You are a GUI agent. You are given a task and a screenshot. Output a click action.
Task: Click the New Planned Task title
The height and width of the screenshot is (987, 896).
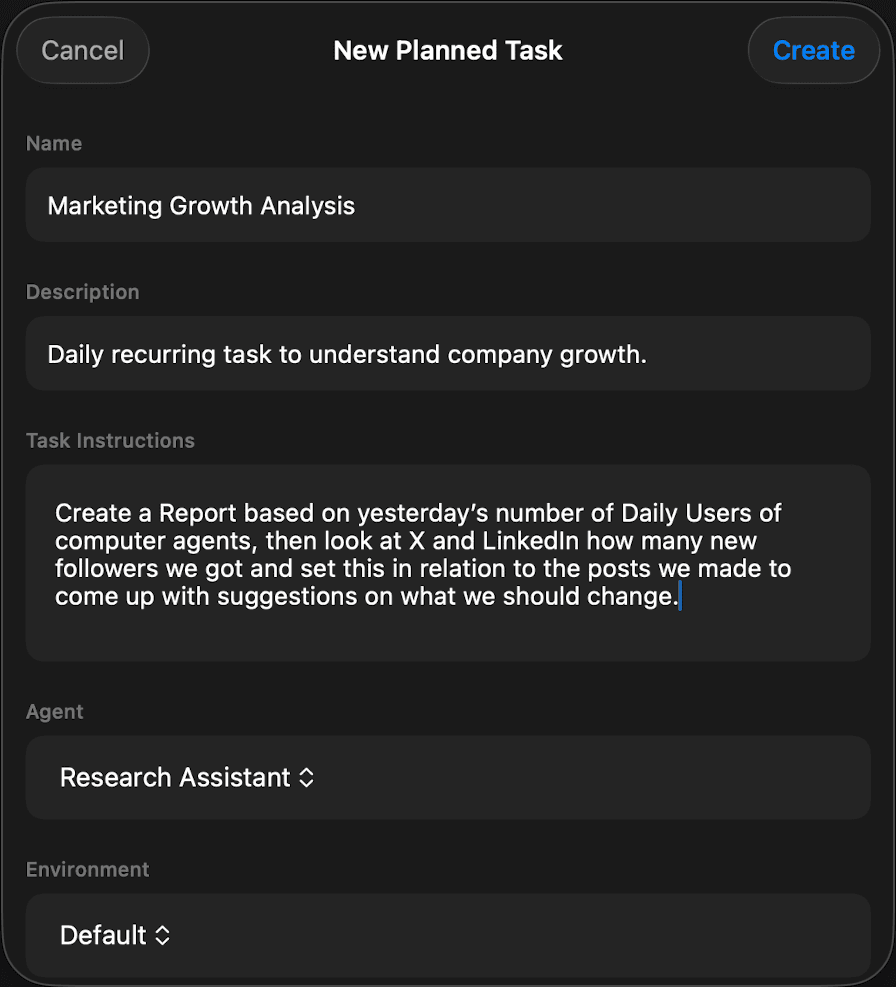pyautogui.click(x=448, y=50)
